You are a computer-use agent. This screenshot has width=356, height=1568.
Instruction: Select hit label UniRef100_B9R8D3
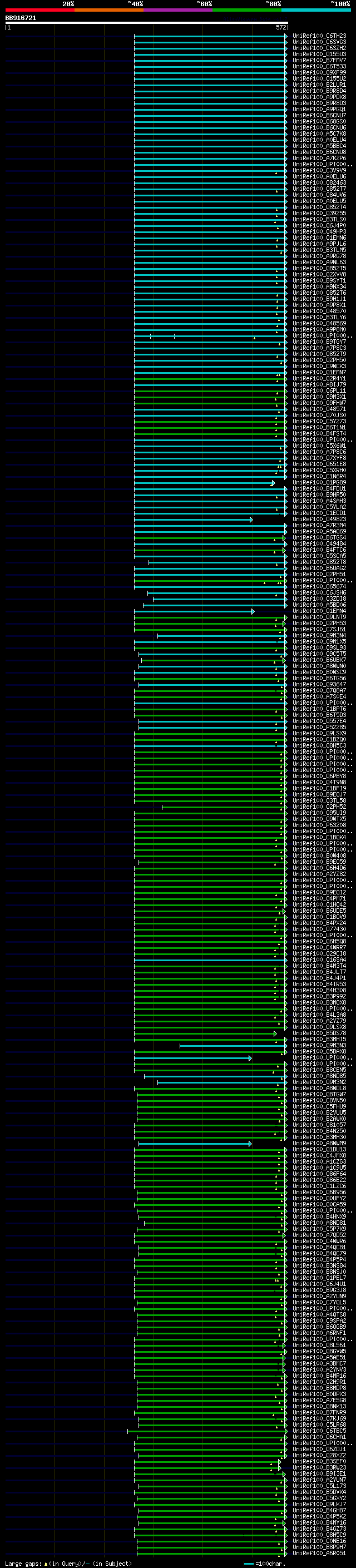coord(319,103)
